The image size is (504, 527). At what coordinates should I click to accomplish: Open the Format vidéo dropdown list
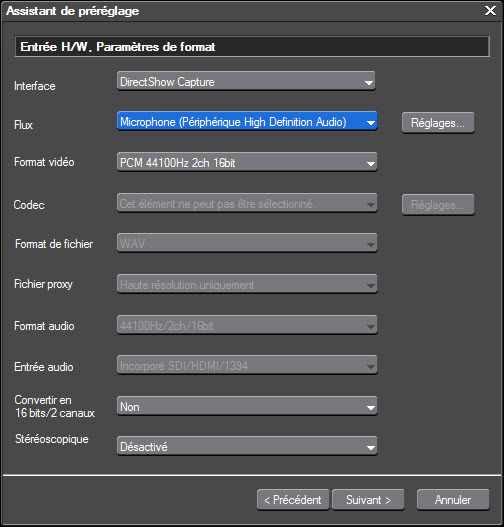point(247,162)
